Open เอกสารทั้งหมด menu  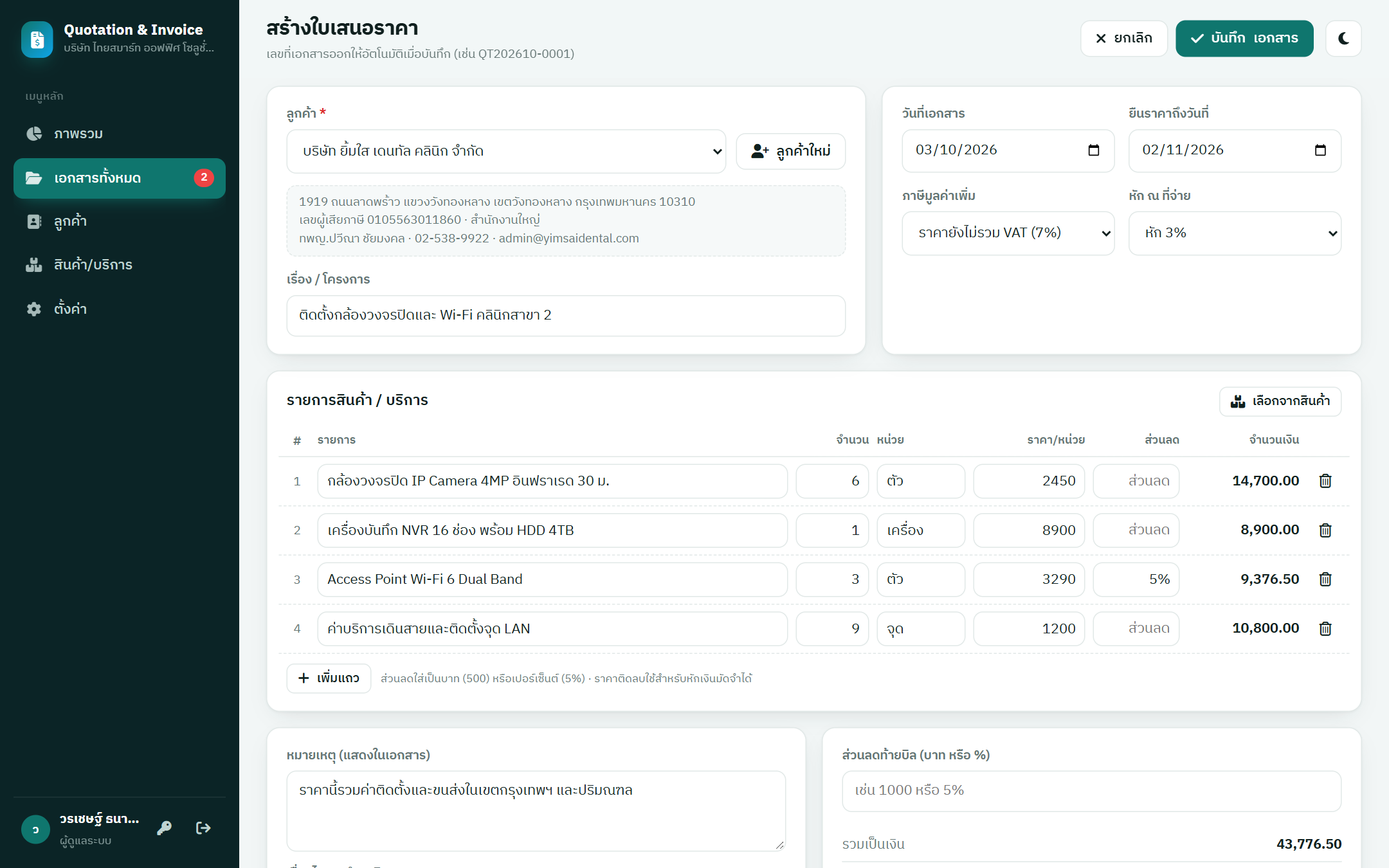(x=120, y=178)
